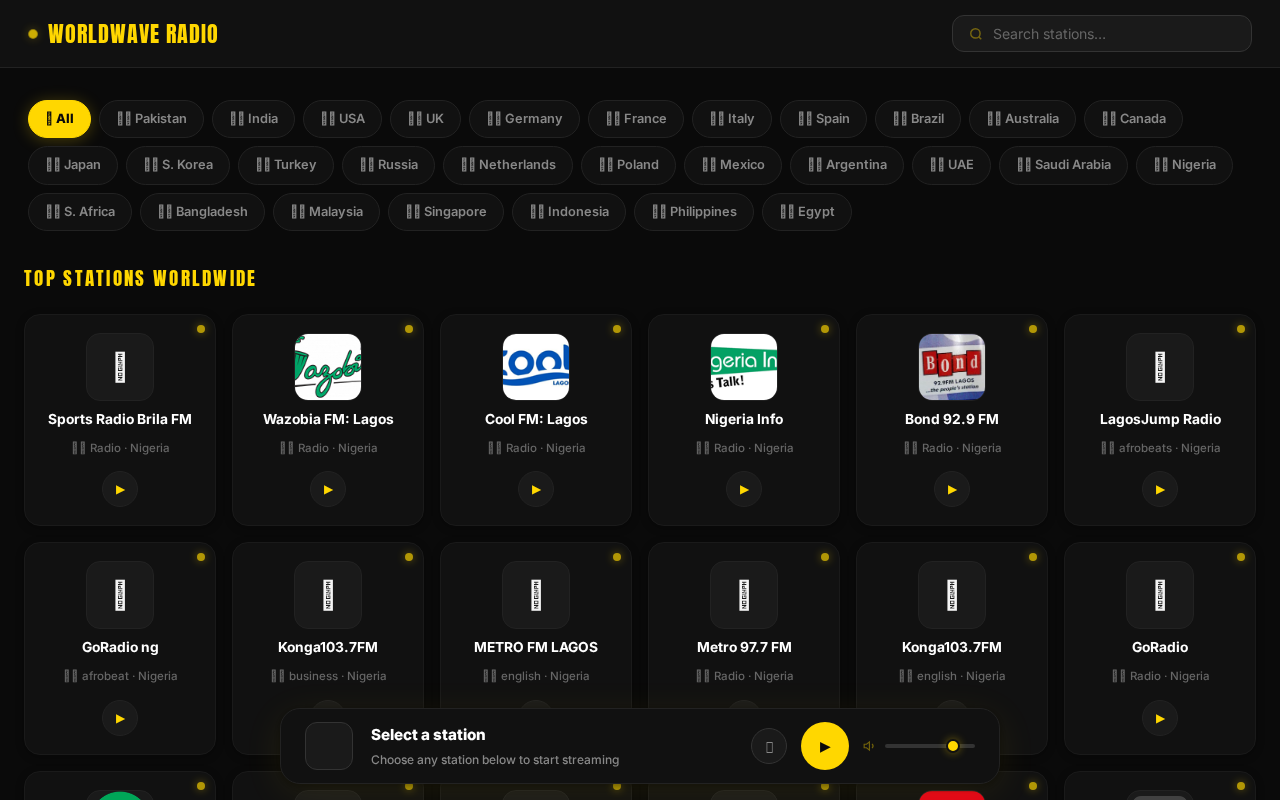Filter stations by Pakistan

151,119
